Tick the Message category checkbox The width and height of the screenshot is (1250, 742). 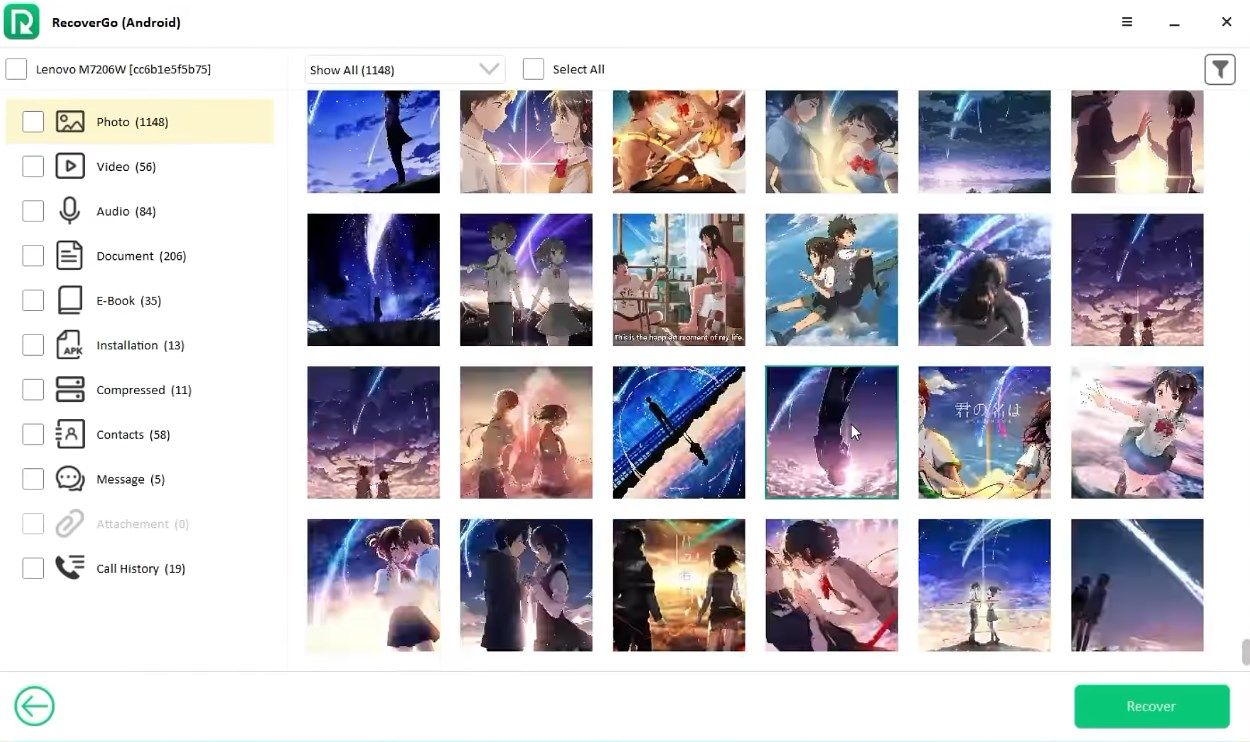[33, 479]
